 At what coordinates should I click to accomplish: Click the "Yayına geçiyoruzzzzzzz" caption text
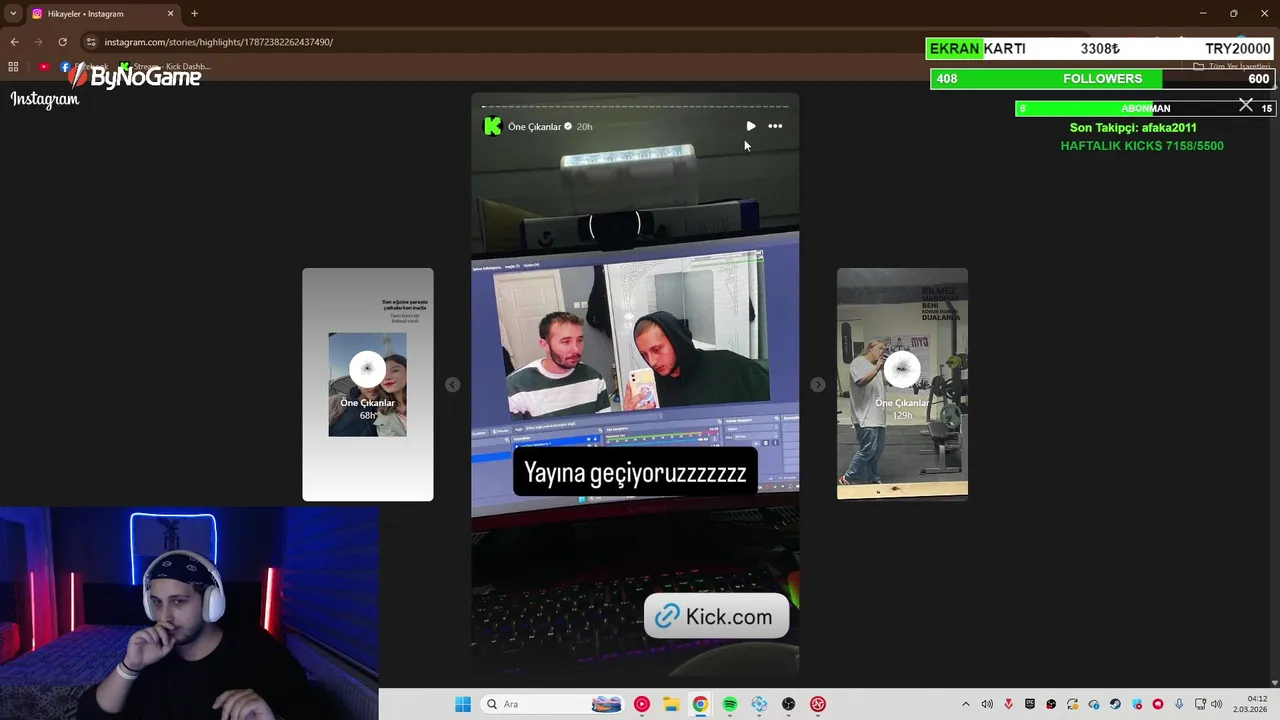point(635,473)
